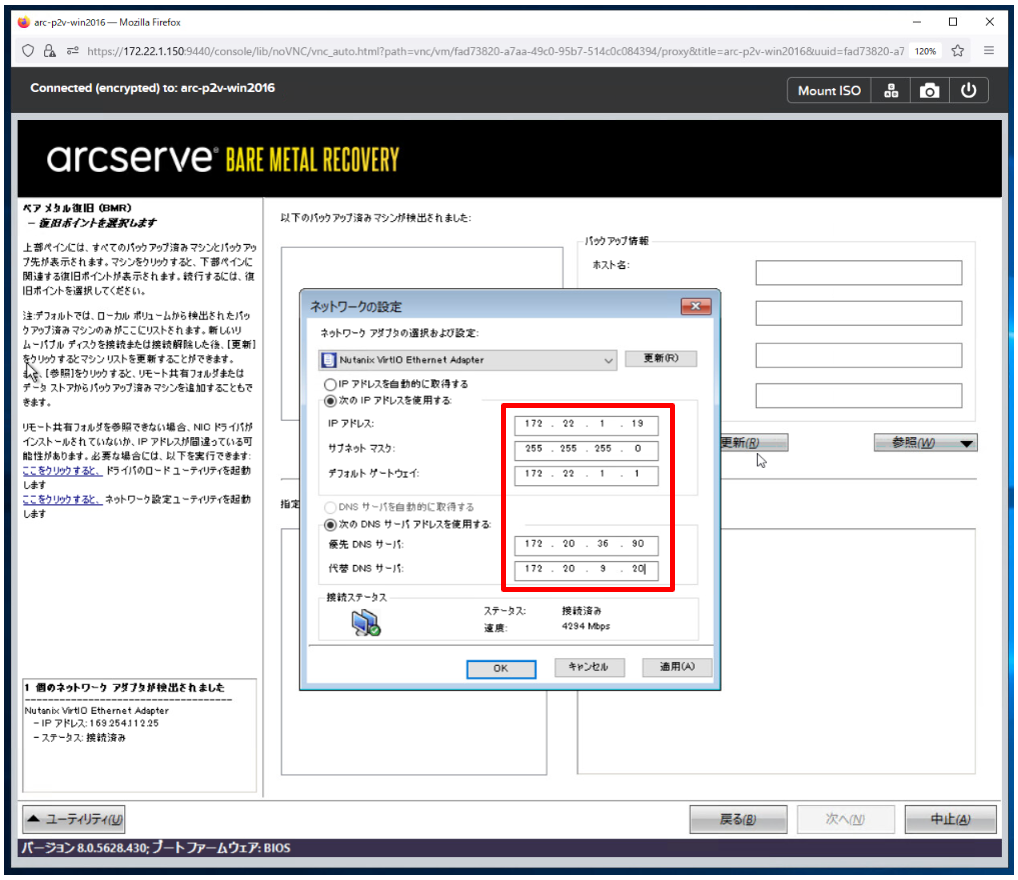Image resolution: width=1018 pixels, height=880 pixels.
Task: Open the ユーティリティ(U) menu button
Action: tap(74, 820)
